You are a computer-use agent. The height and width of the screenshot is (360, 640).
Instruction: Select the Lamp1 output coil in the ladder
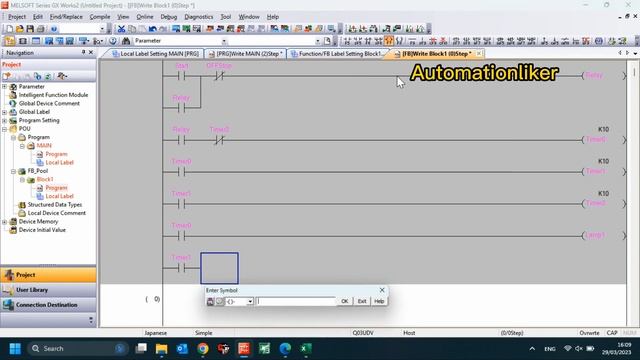(x=603, y=236)
